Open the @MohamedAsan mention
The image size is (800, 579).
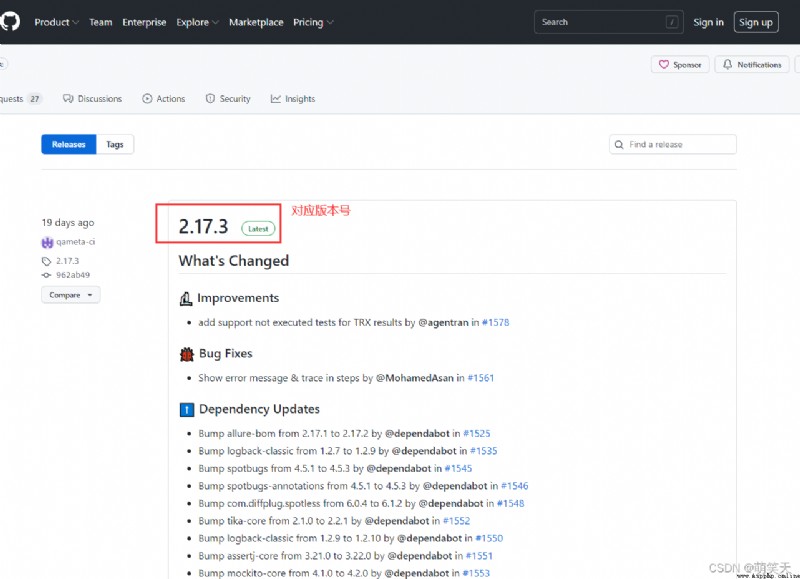click(414, 378)
